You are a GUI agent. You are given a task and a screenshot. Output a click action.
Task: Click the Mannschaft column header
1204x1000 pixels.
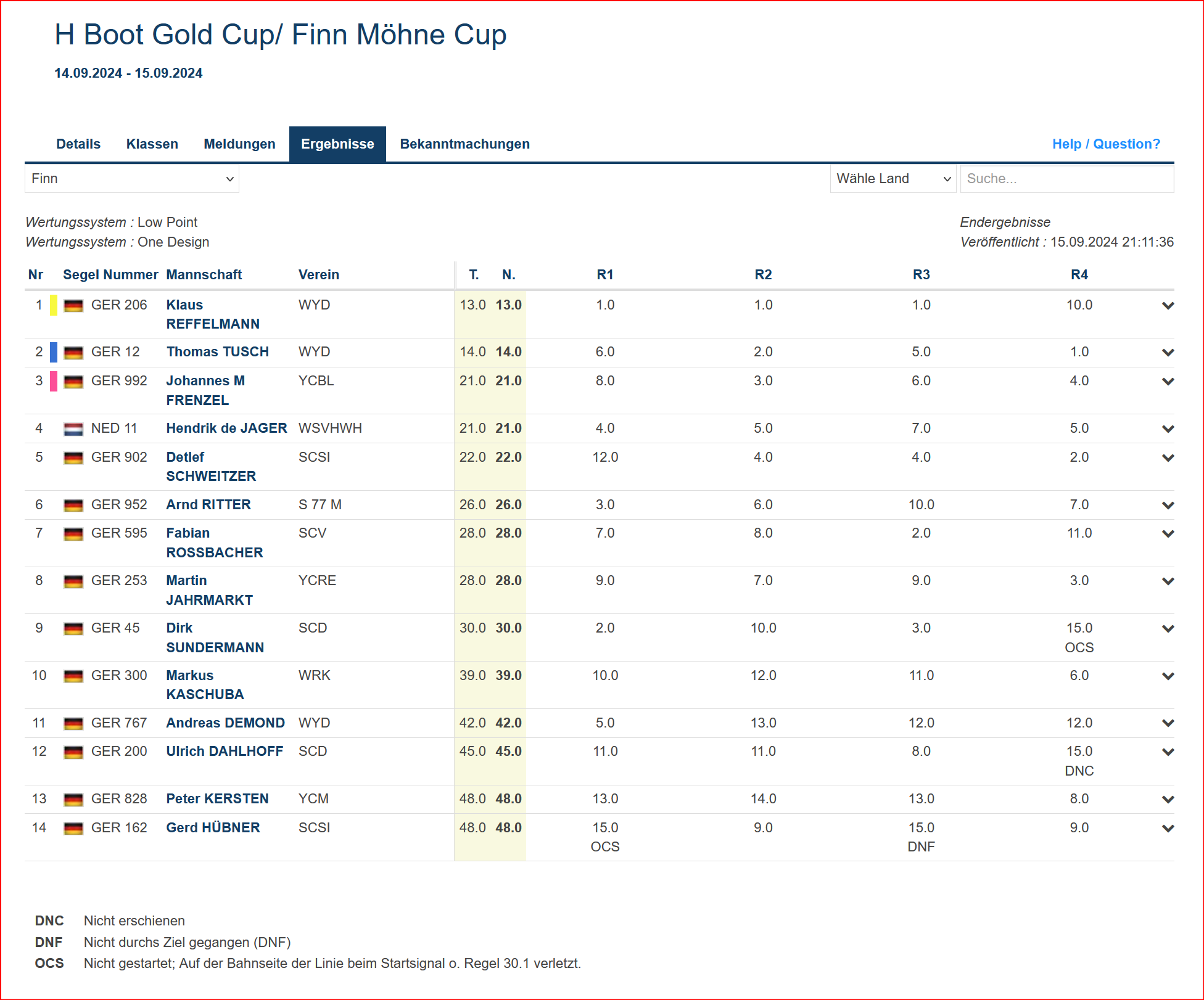click(x=204, y=275)
